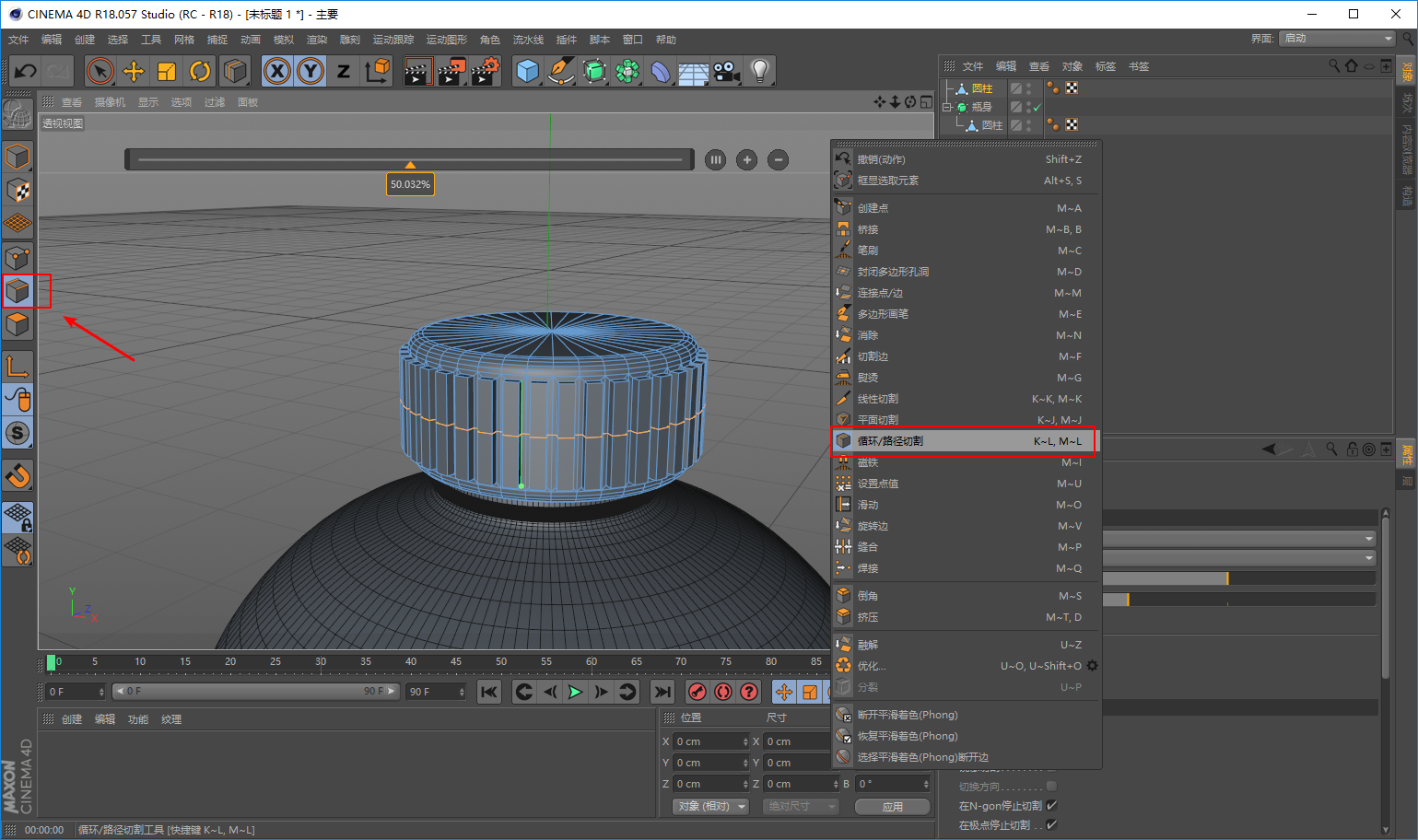
Task: Choose 挤压 from the context menu
Action: point(967,617)
